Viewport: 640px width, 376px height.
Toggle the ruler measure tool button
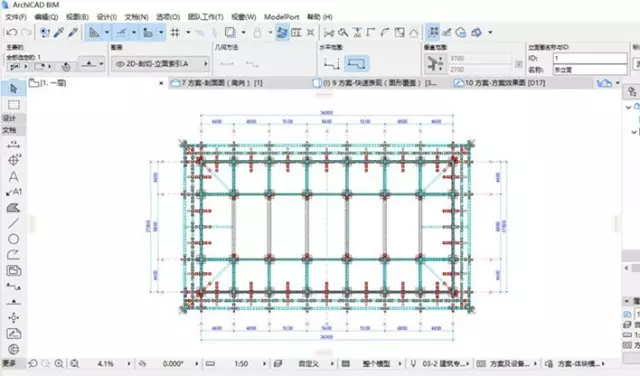click(148, 32)
